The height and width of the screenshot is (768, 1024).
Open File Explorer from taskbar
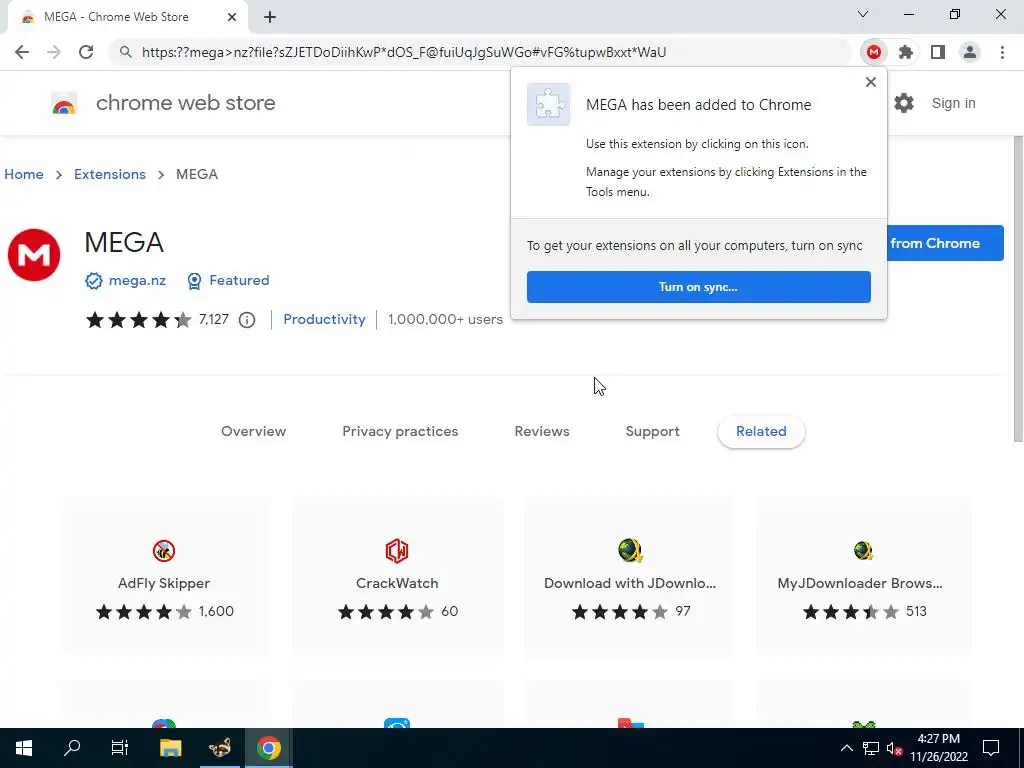point(170,748)
